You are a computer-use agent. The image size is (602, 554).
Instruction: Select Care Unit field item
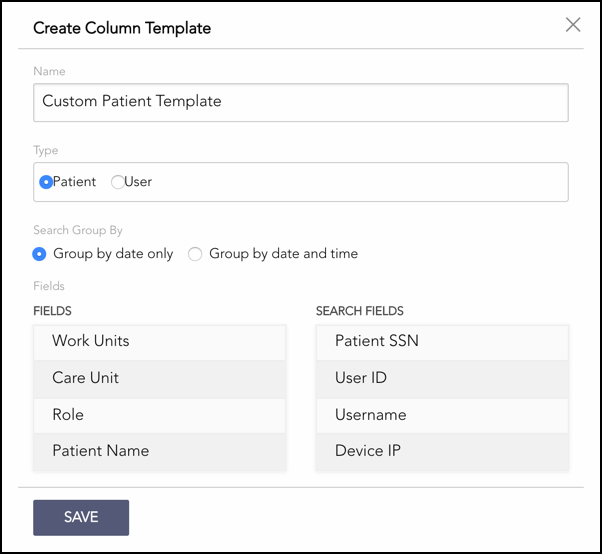point(159,378)
